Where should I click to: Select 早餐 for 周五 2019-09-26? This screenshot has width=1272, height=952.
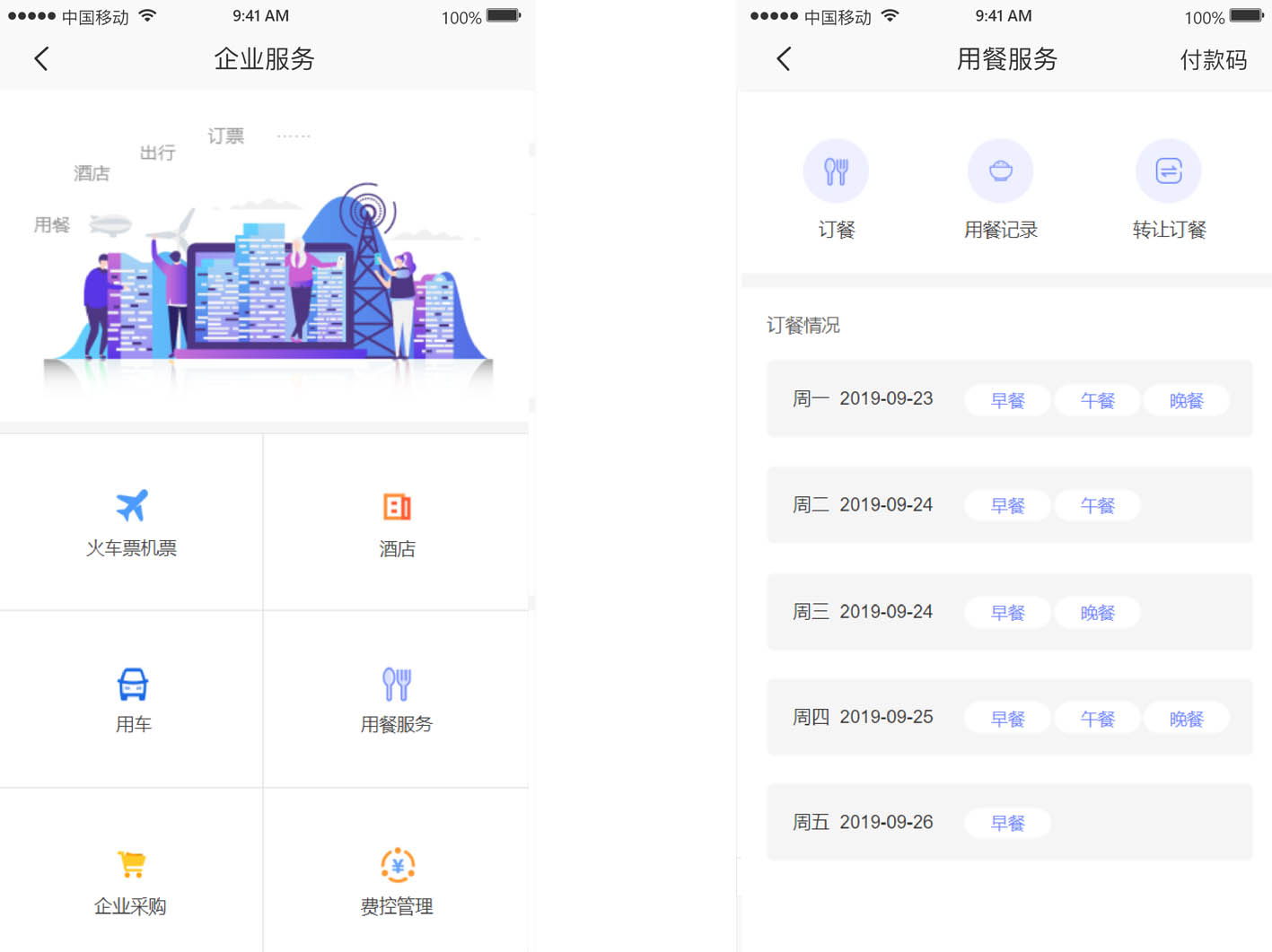pyautogui.click(x=1007, y=823)
